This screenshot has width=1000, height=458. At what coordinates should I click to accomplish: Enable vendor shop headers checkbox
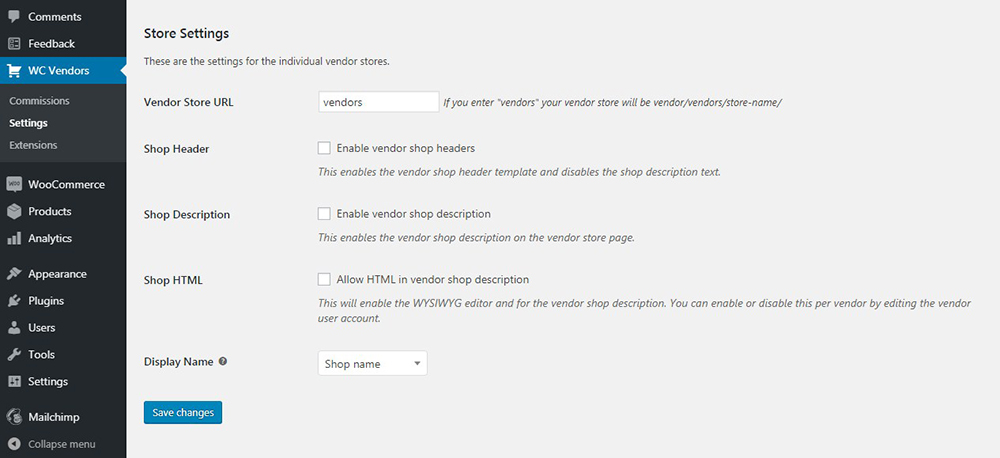[x=324, y=148]
